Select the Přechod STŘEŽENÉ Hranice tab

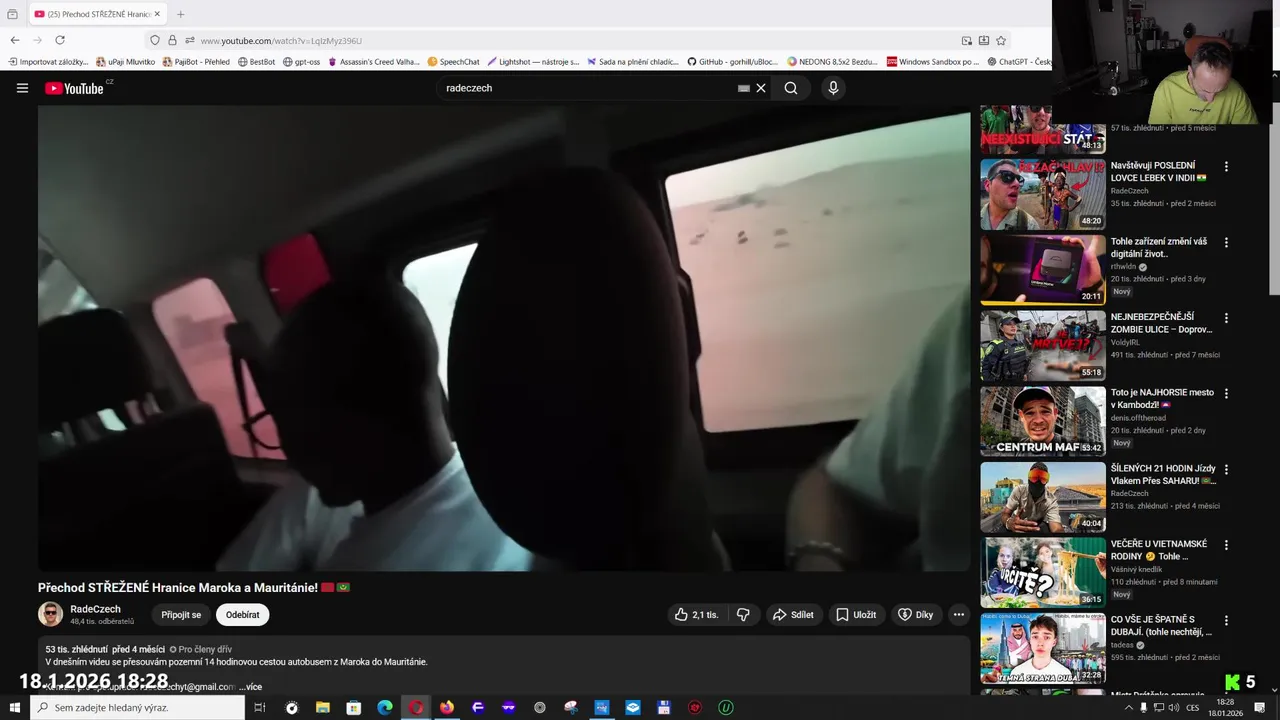click(96, 14)
